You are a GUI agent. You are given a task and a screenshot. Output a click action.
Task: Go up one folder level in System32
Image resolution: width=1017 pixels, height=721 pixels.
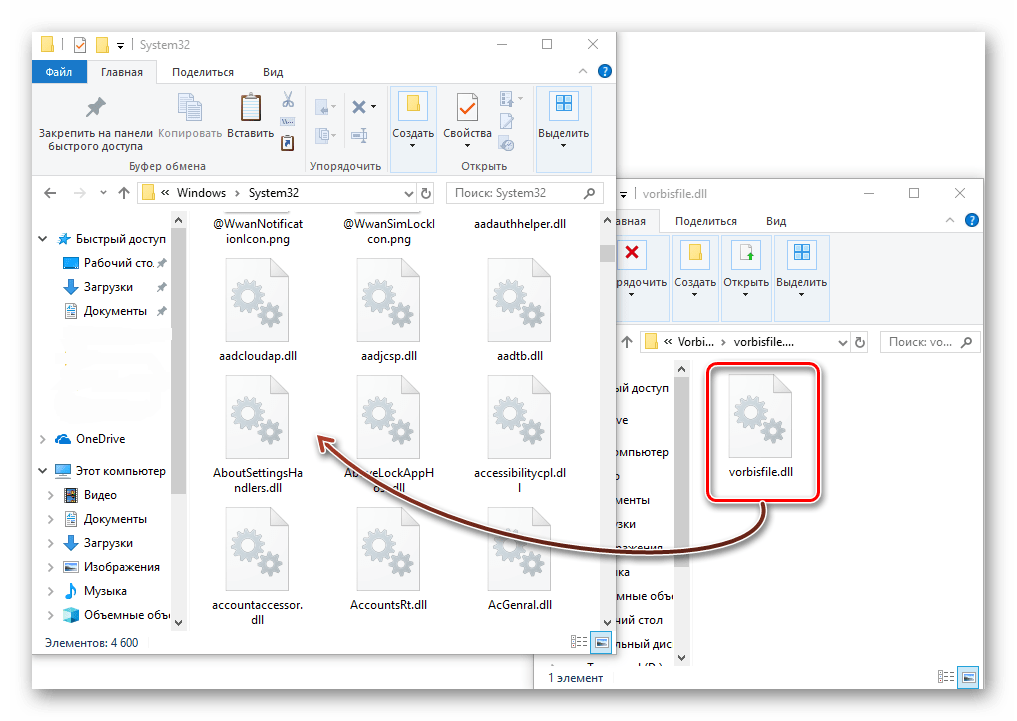coord(124,193)
